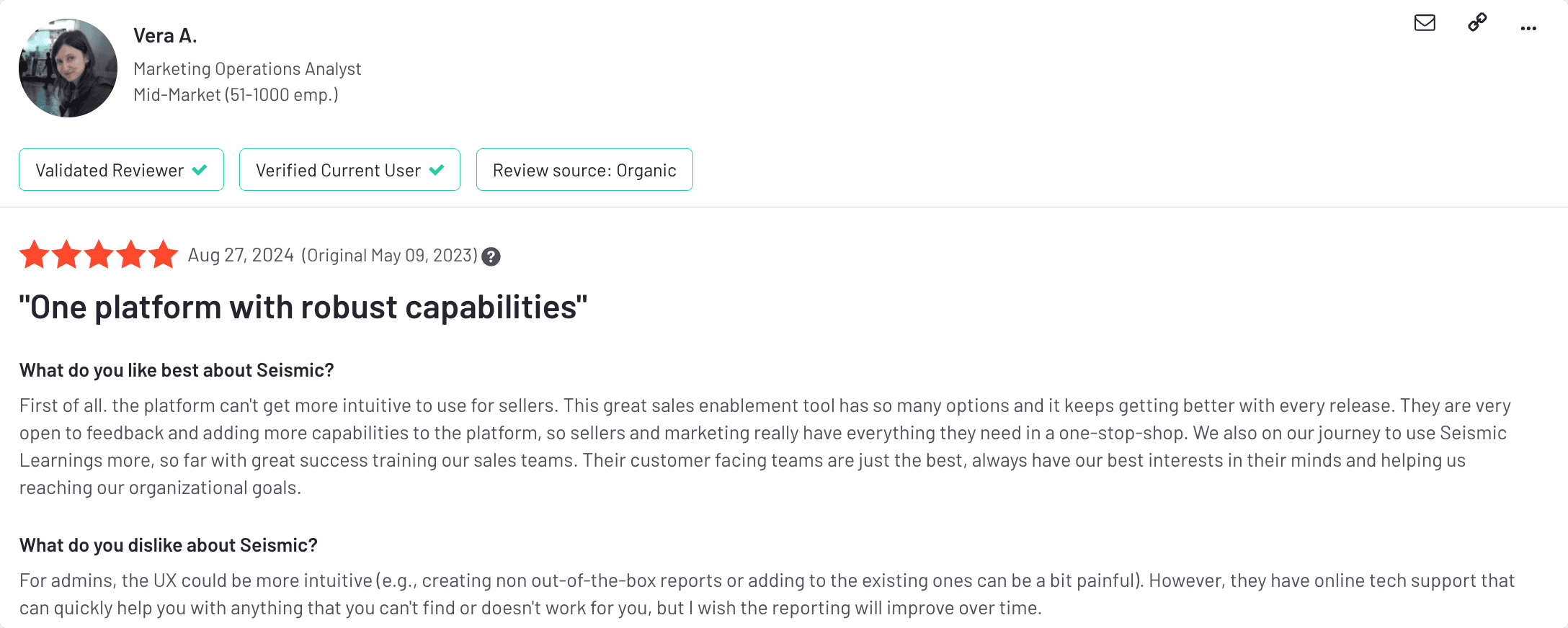Click heading What do you dislike about Seismic
1568x628 pixels.
169,545
